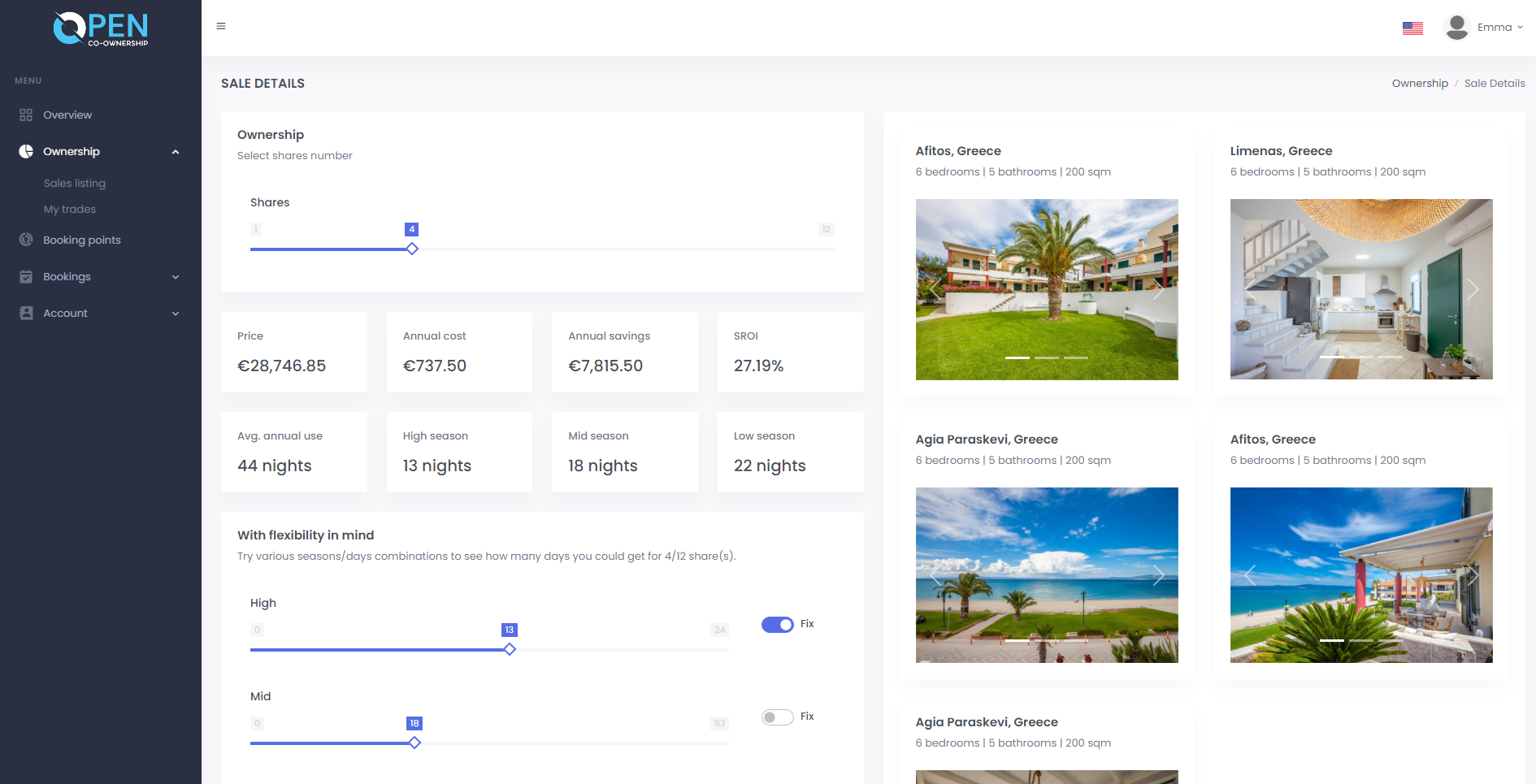Viewport: 1536px width, 784px height.
Task: Open the Sales listing menu item
Action: (x=75, y=184)
